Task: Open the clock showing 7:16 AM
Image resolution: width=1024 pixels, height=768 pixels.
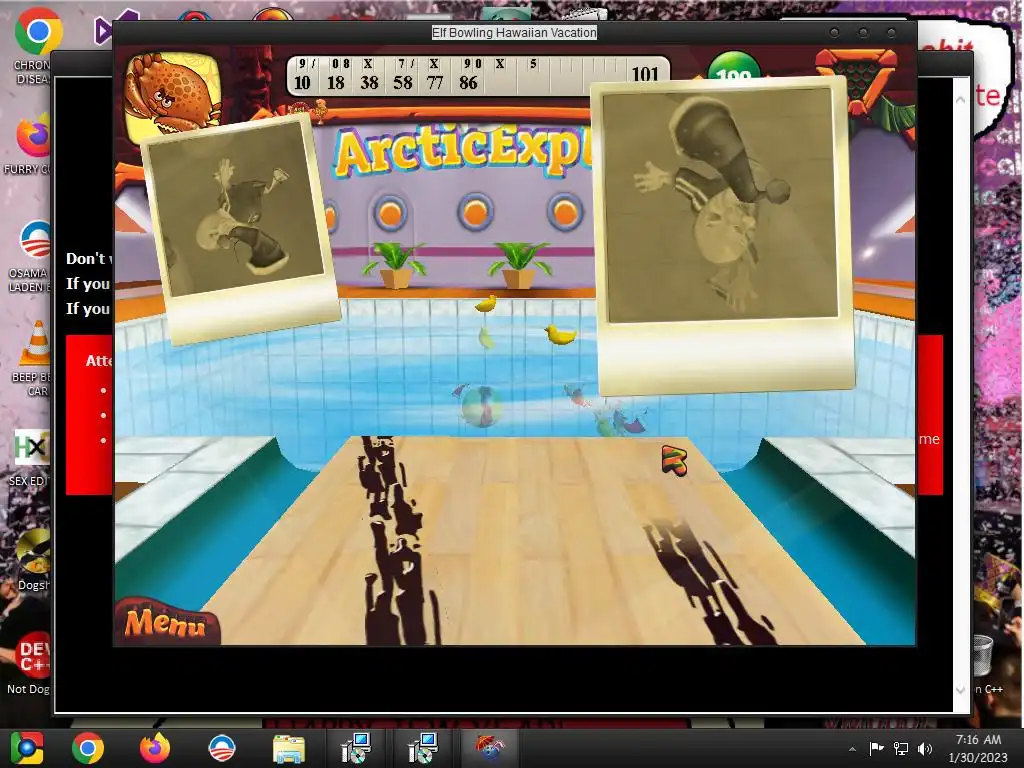Action: (978, 748)
